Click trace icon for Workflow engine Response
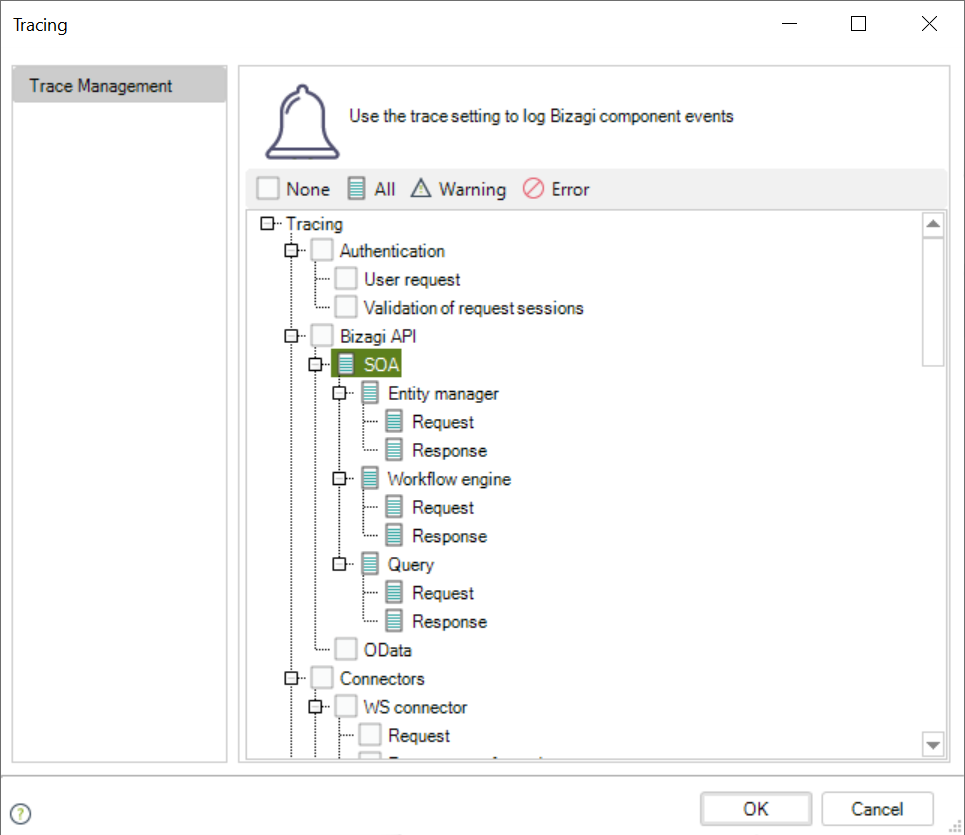Viewport: 965px width, 835px height. click(394, 535)
